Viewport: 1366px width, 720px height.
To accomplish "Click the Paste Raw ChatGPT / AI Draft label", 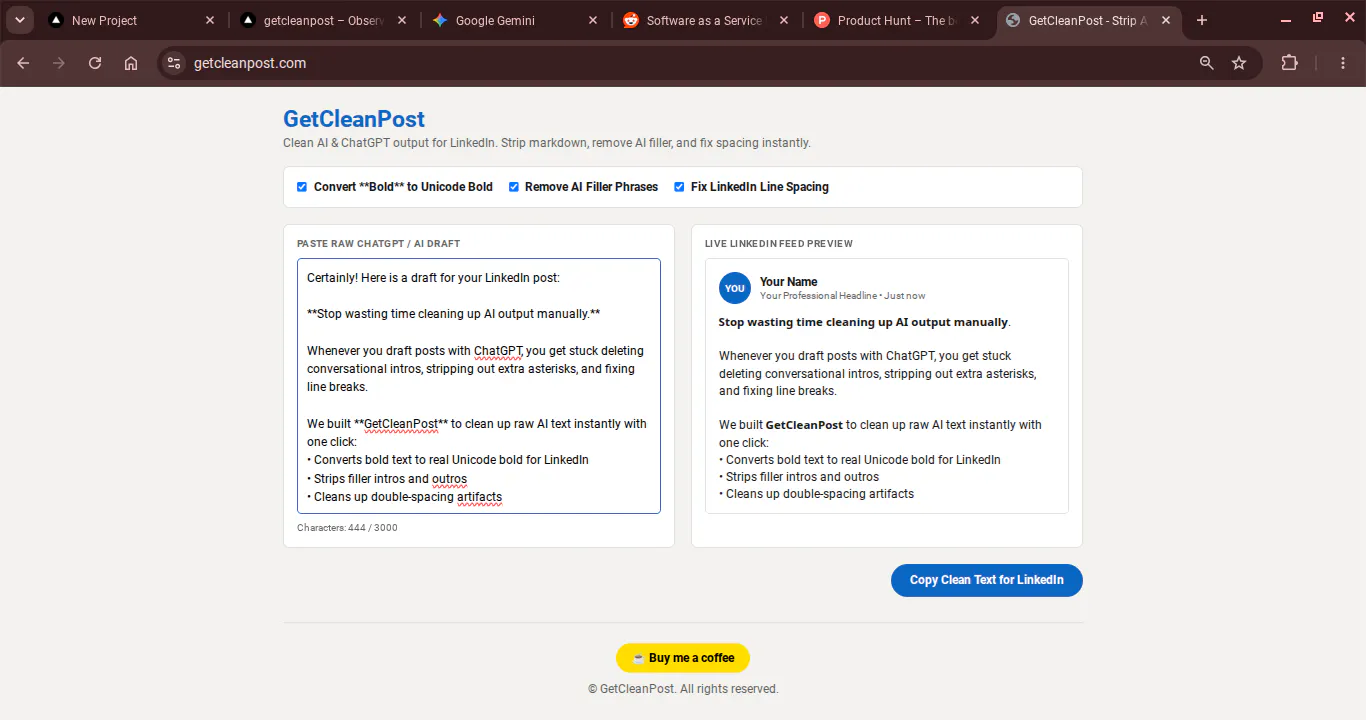I will coord(378,244).
